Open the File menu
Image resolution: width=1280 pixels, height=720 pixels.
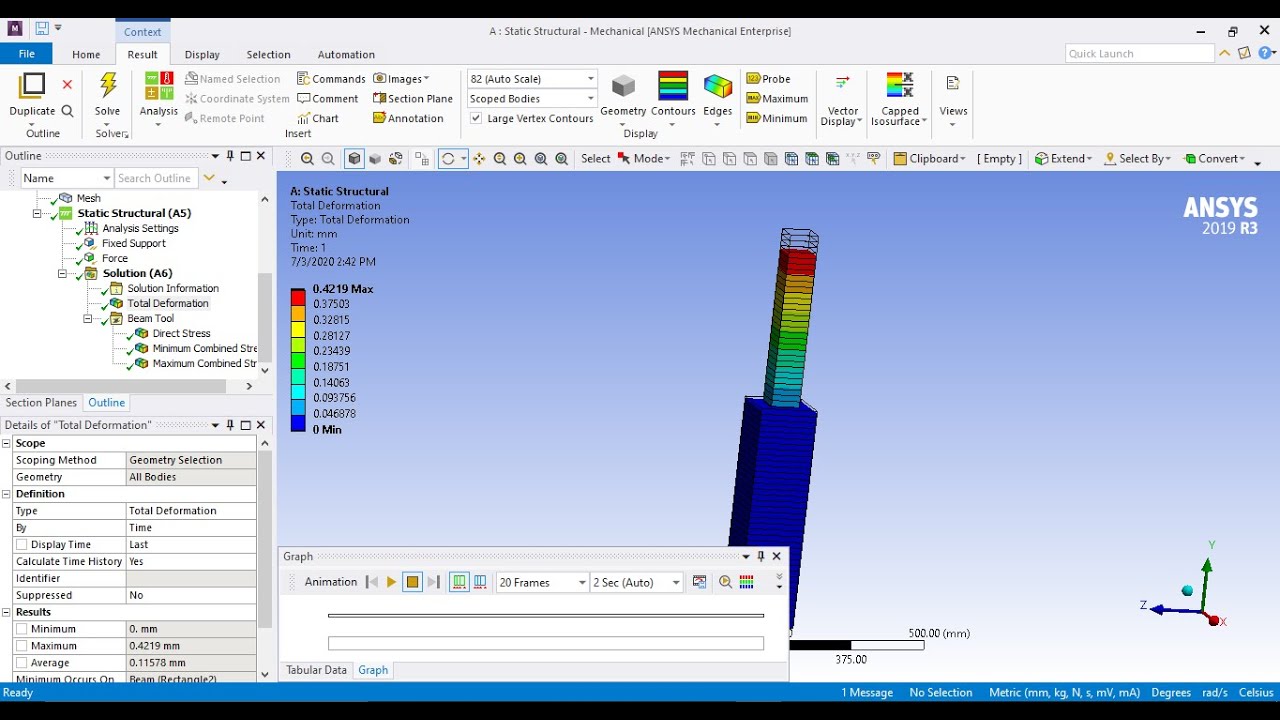27,54
